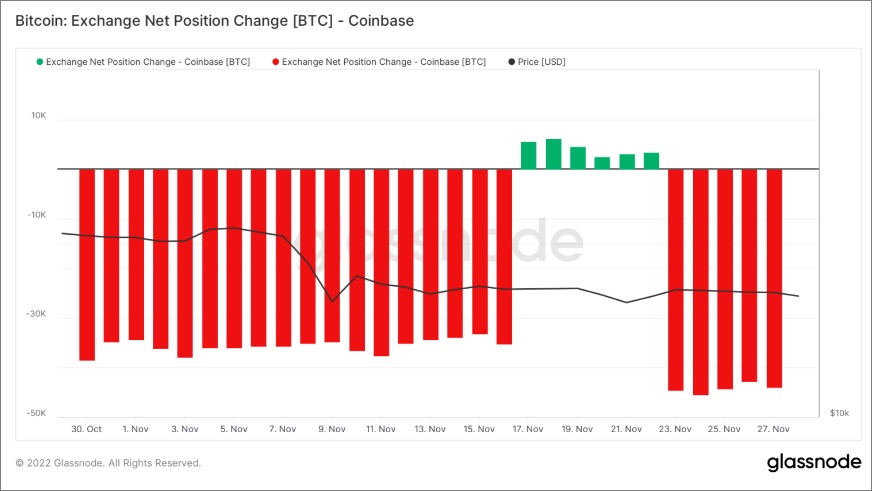Viewport: 872px width, 491px height.
Task: Select the tallest green bar on 18 Nov
Action: [553, 154]
